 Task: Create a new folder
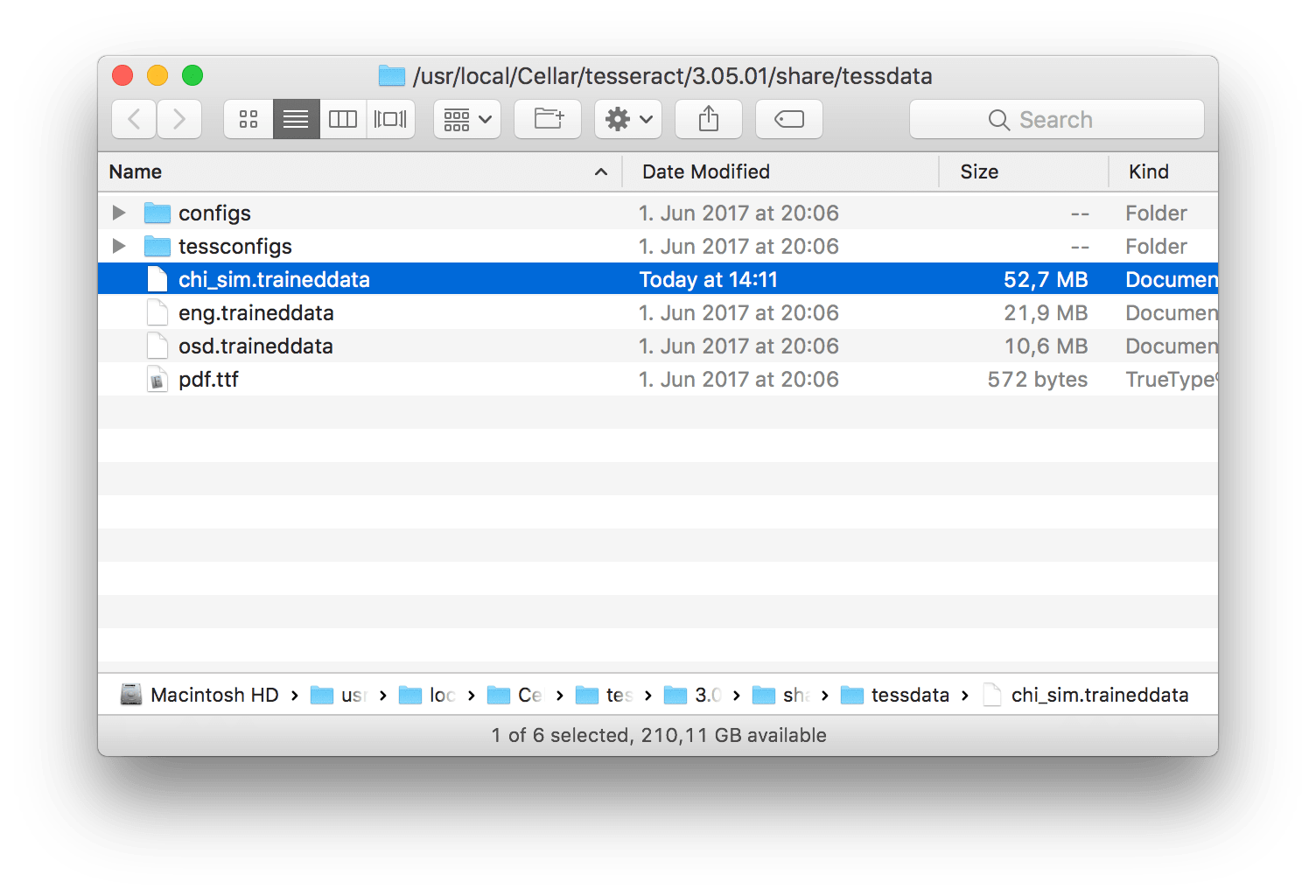[548, 119]
